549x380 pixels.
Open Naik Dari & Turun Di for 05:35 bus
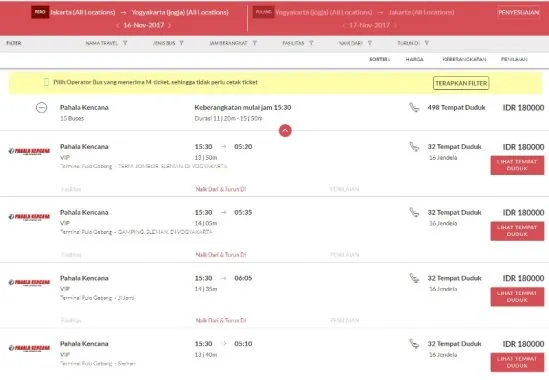pyautogui.click(x=221, y=255)
